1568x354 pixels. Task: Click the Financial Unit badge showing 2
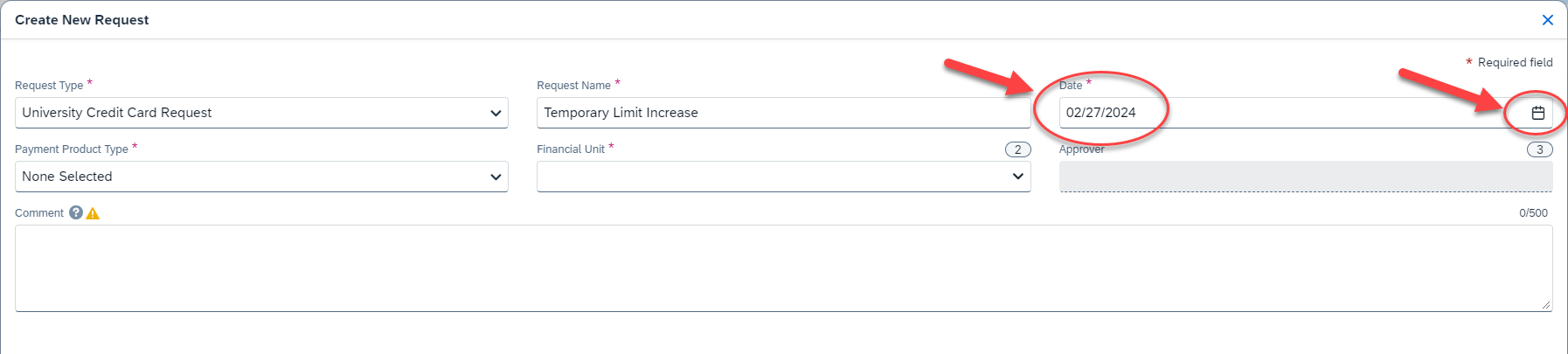[x=1017, y=149]
